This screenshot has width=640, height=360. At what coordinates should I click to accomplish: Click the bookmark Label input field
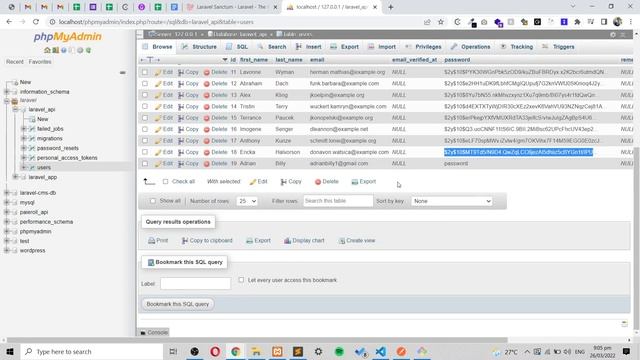click(196, 283)
